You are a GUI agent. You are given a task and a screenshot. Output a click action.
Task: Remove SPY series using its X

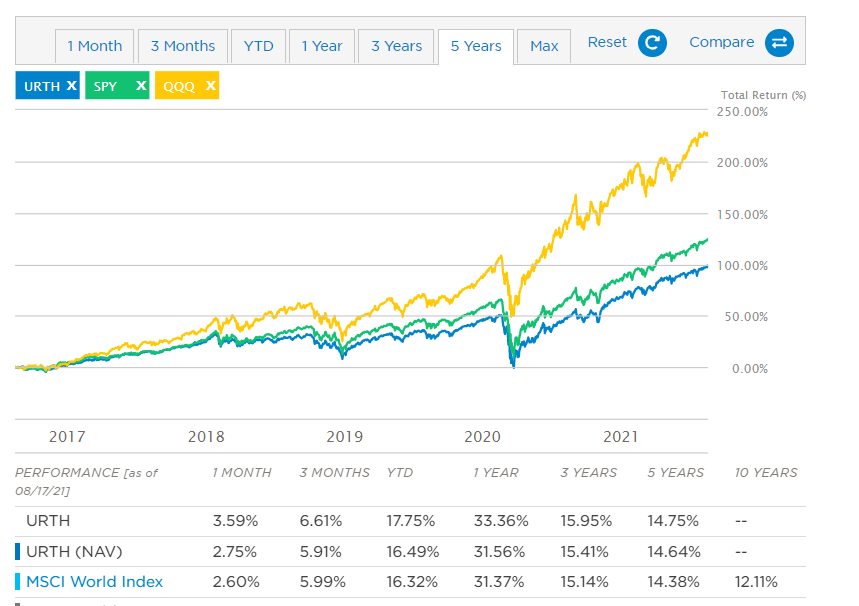[x=141, y=85]
